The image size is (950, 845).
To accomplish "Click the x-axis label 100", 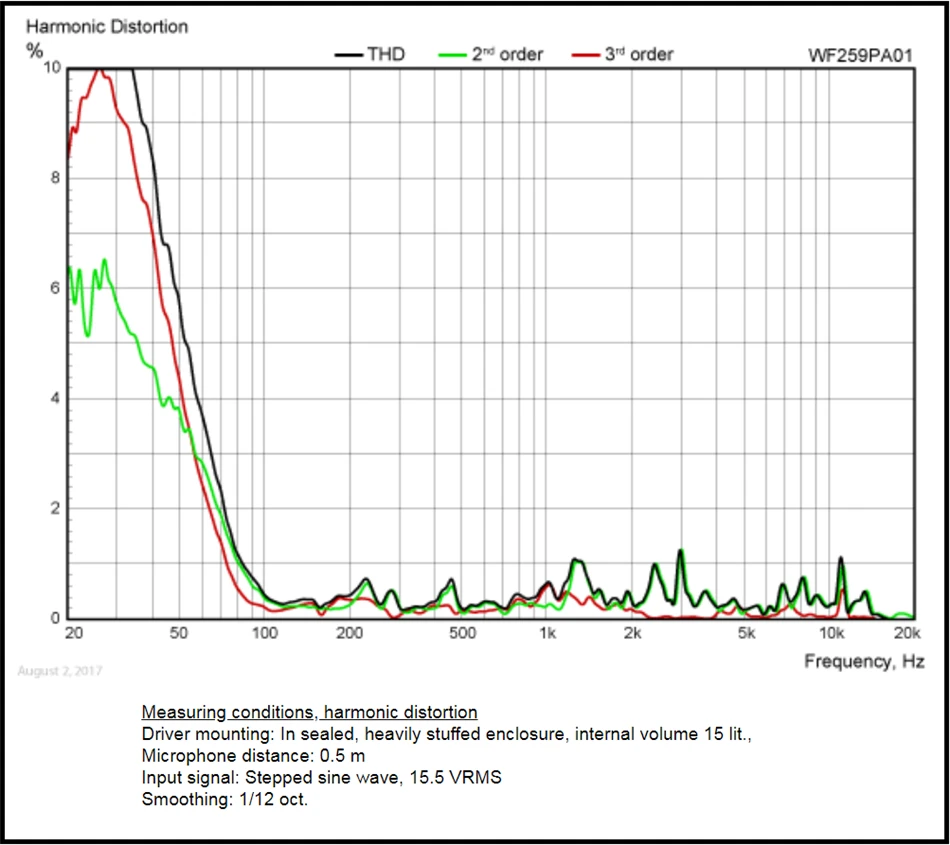I will (x=265, y=634).
